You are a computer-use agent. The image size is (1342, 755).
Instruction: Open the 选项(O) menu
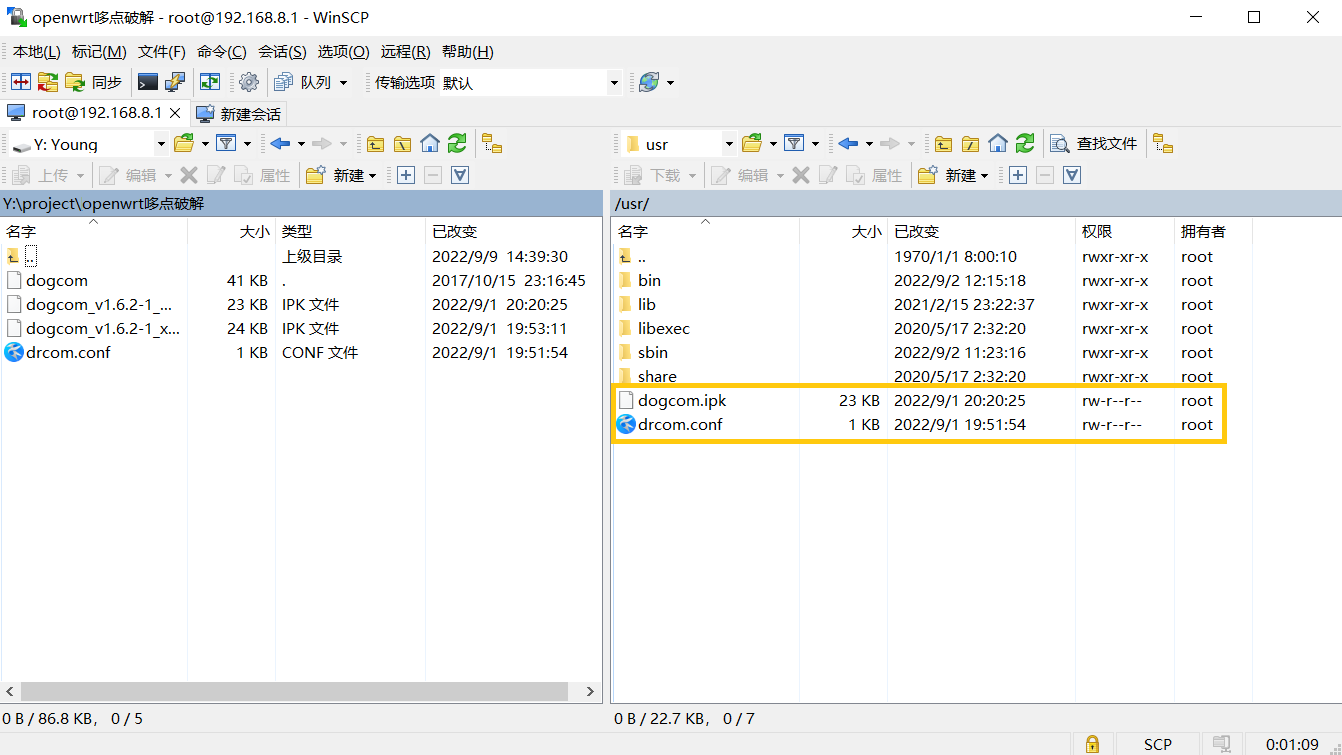[x=344, y=52]
